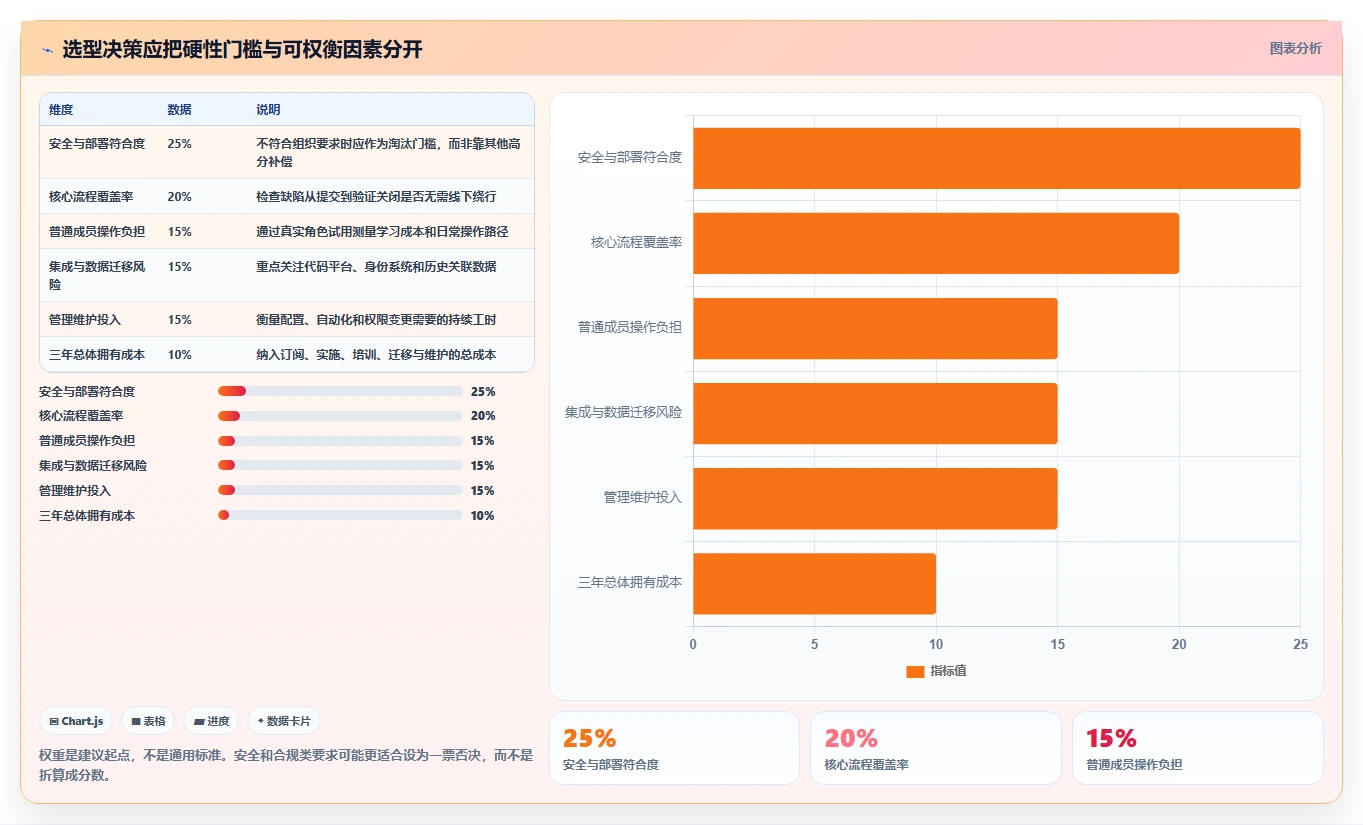This screenshot has height=825, width=1363.
Task: Click the pulse icon beside the title
Action: 47,49
